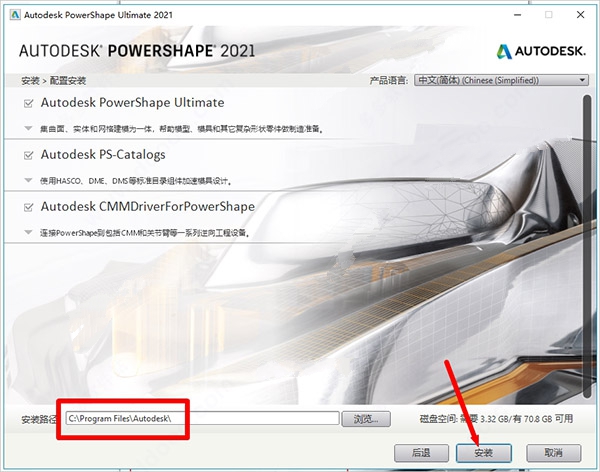This screenshot has width=600, height=472.
Task: Click the Autodesk PowerShape Ultimate component title
Action: [132, 103]
